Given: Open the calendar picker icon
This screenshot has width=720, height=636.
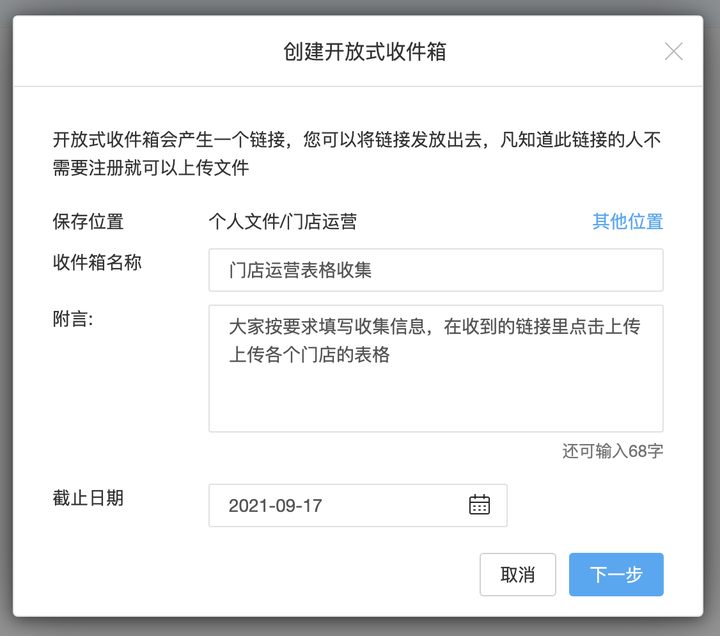Looking at the screenshot, I should point(479,505).
